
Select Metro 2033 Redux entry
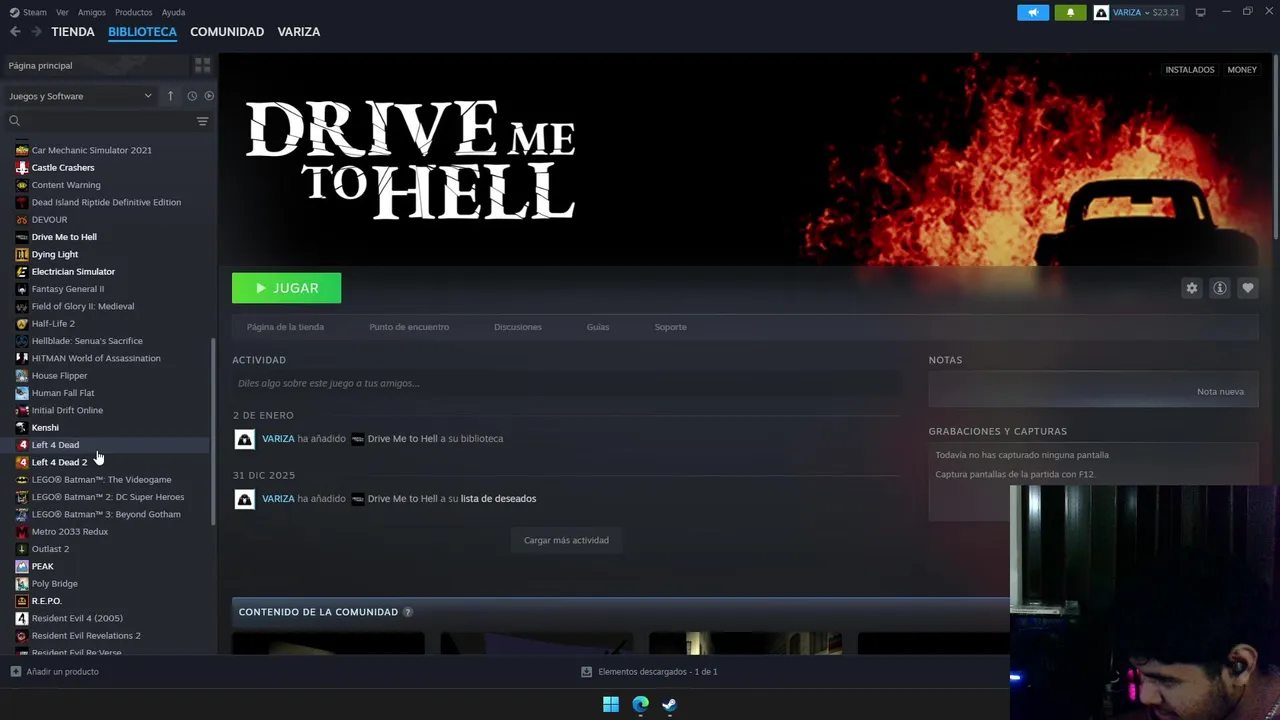[x=69, y=532]
